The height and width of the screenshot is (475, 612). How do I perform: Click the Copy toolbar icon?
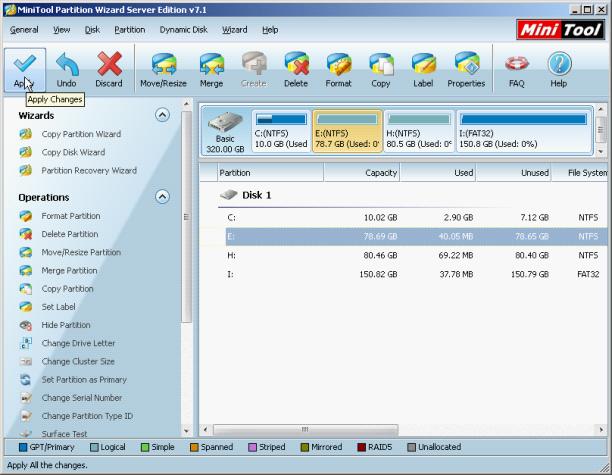[x=381, y=64]
